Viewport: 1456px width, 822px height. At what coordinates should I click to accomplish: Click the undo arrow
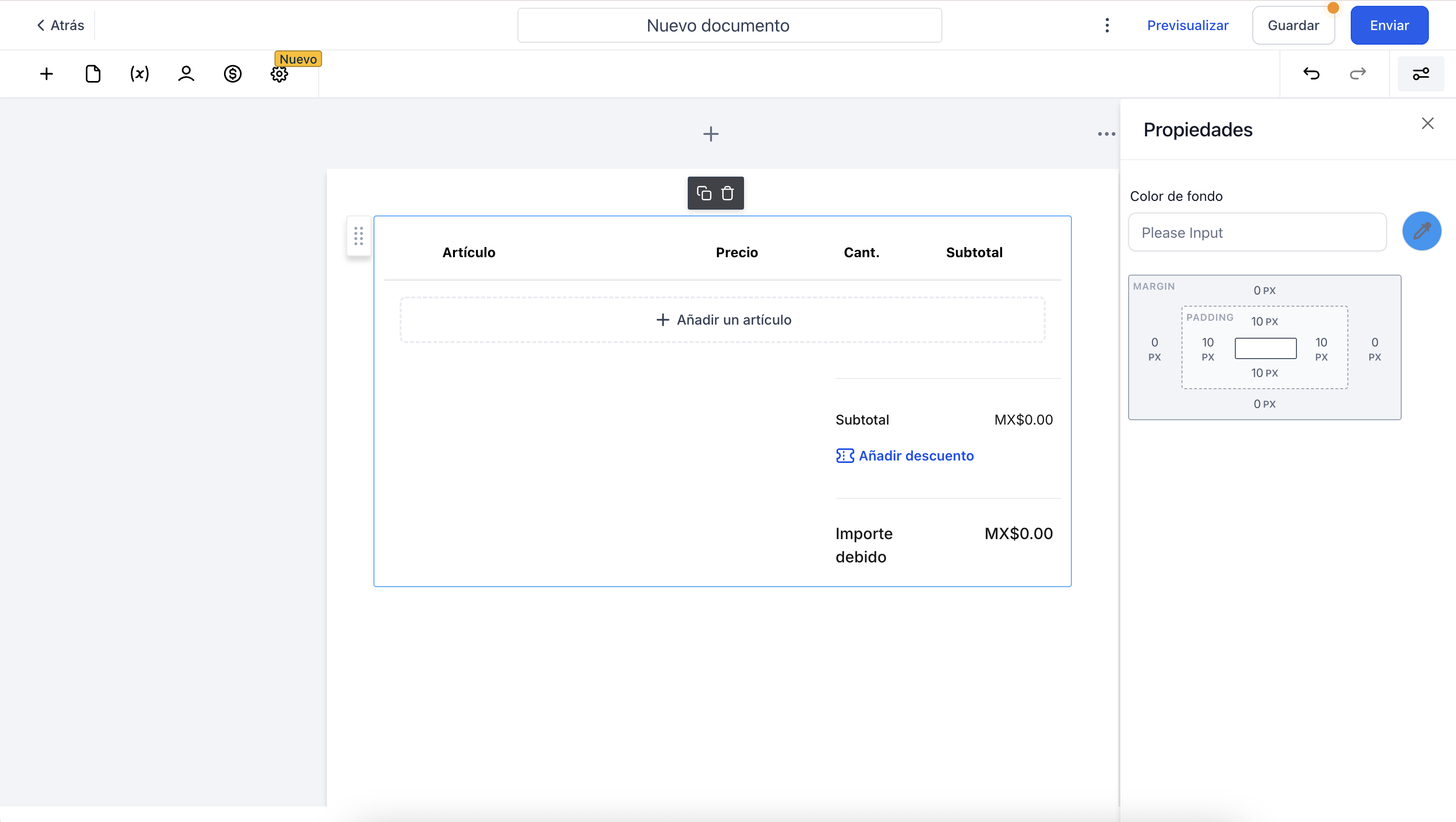click(1311, 74)
